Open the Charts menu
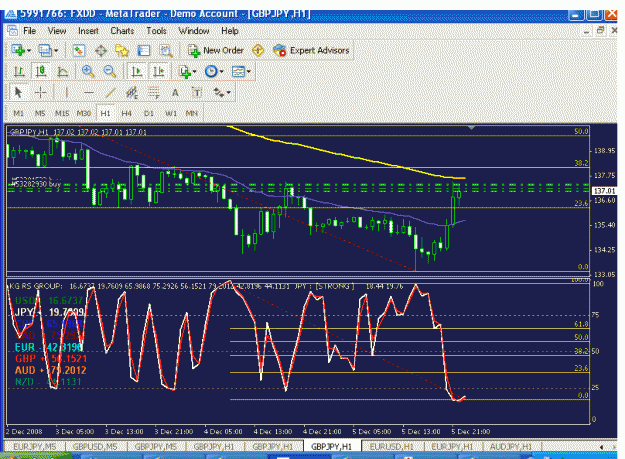 tap(122, 31)
